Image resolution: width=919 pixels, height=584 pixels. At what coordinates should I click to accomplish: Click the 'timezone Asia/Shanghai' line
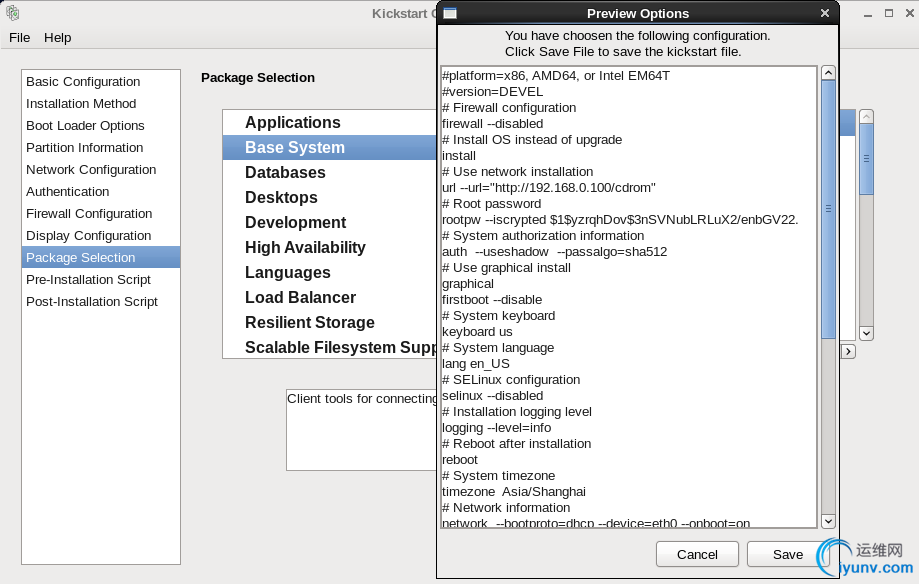click(x=513, y=492)
